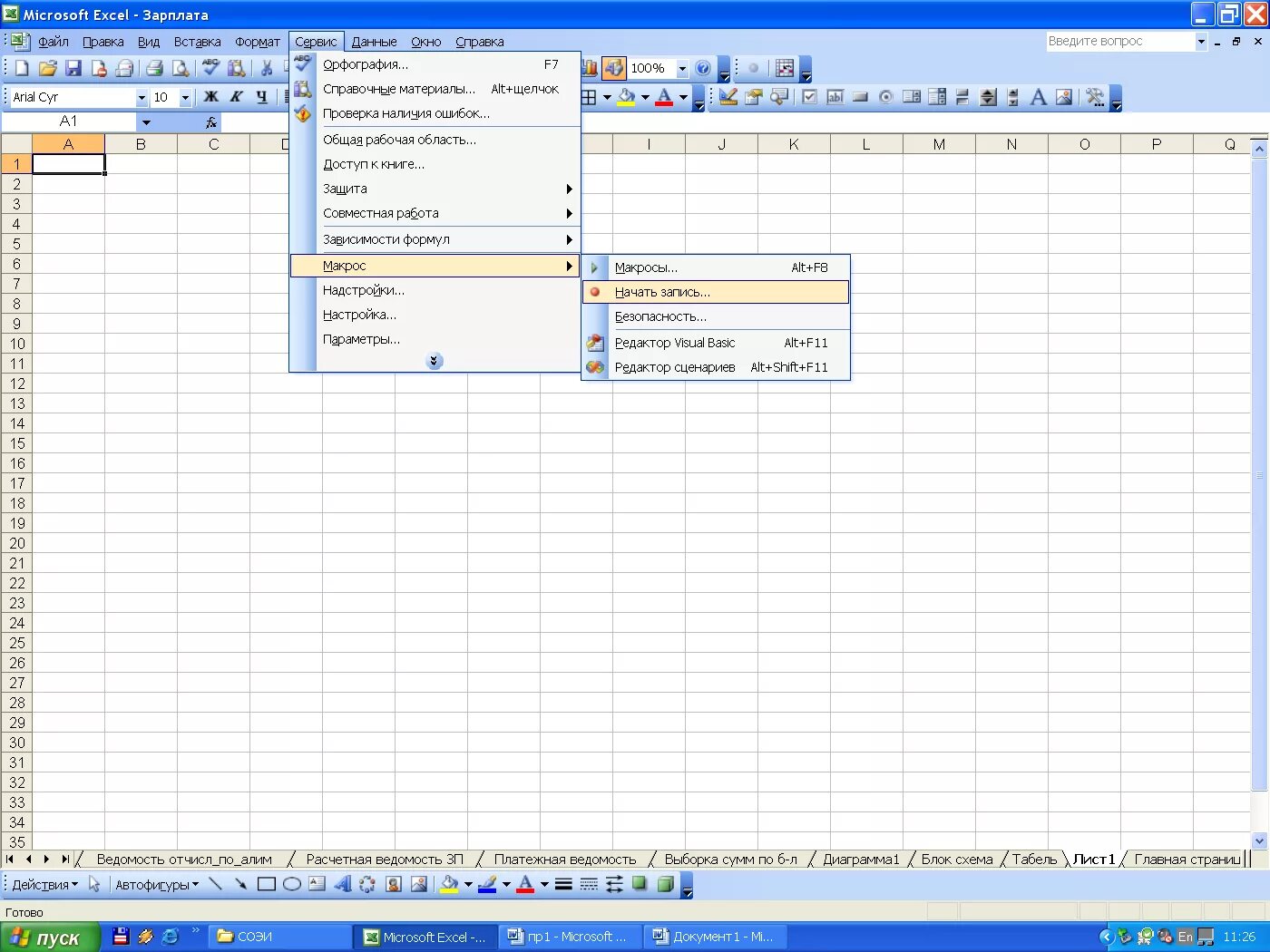Viewport: 1270px width, 952px height.
Task: Expand the Borders dropdown arrow
Action: point(607,97)
